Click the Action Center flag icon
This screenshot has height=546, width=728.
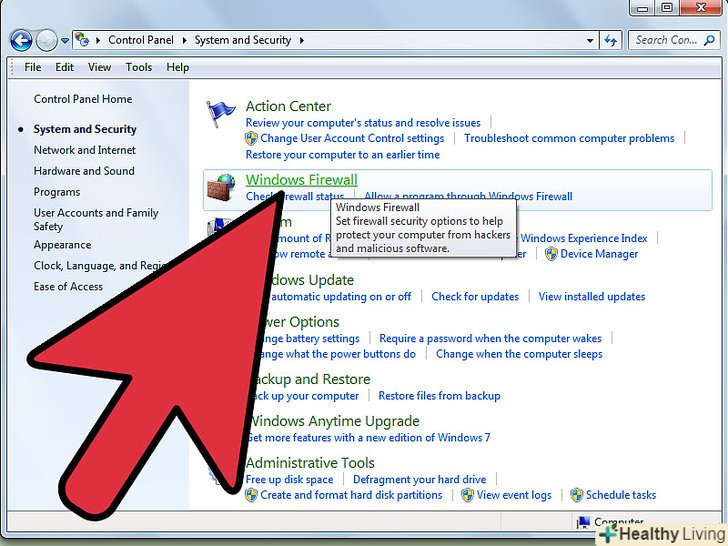click(221, 114)
